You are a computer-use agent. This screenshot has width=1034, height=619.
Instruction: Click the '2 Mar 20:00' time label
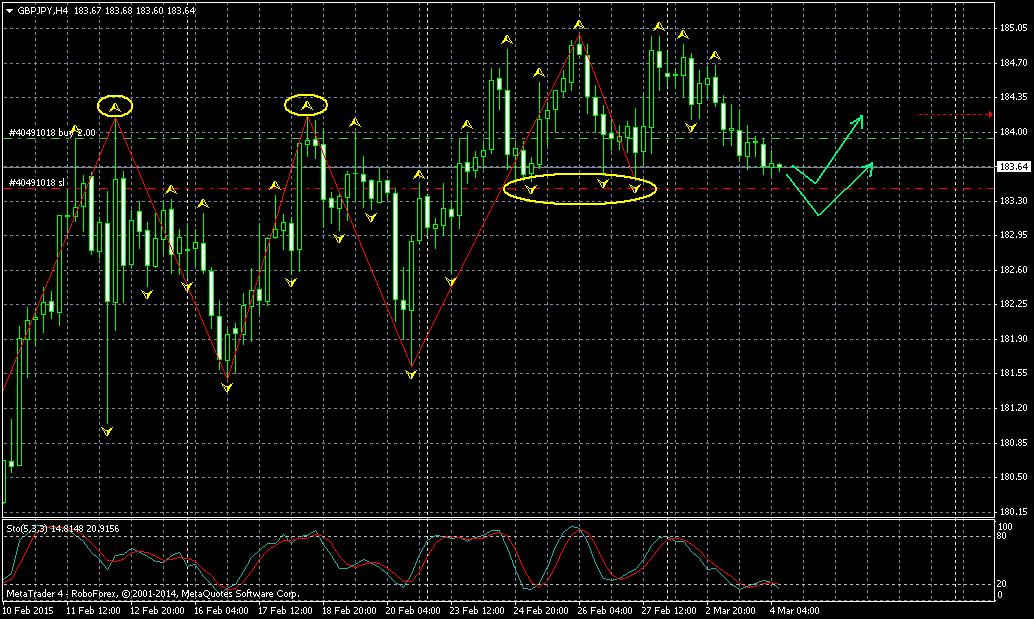(731, 610)
